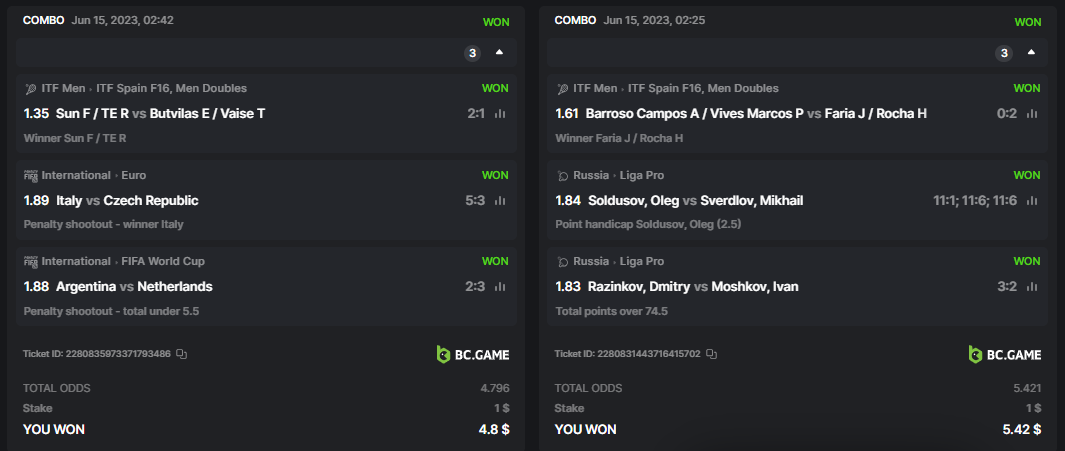This screenshot has width=1065, height=451.
Task: Click the left combo selection count badge
Action: [472, 53]
